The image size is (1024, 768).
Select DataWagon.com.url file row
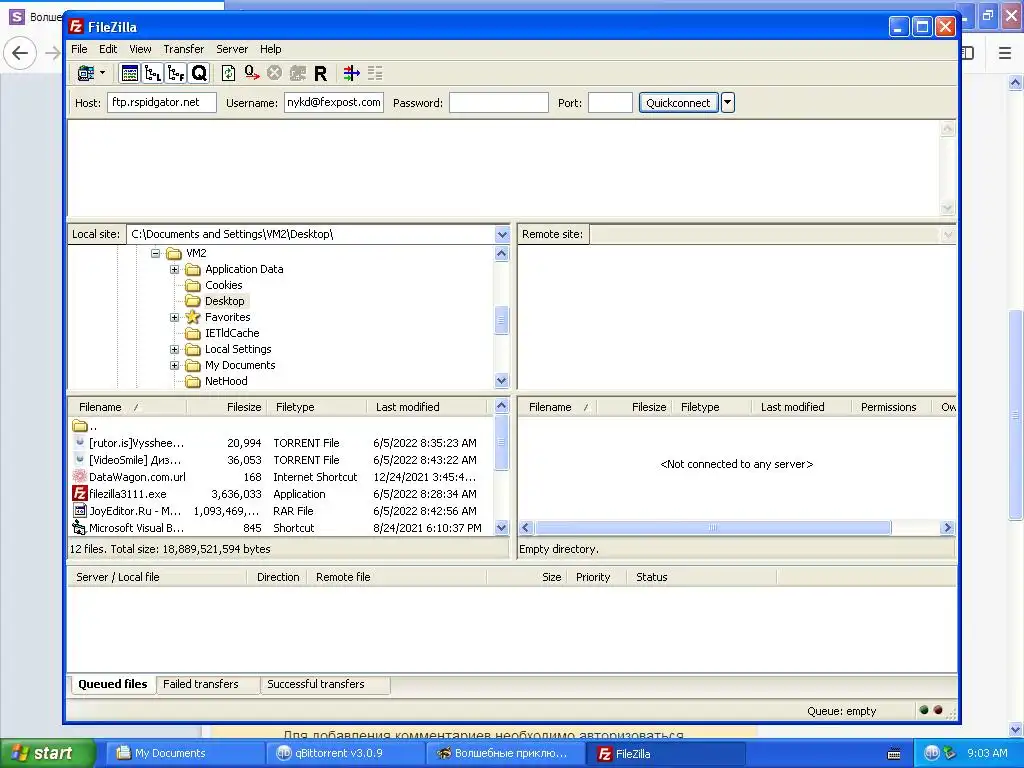click(278, 477)
